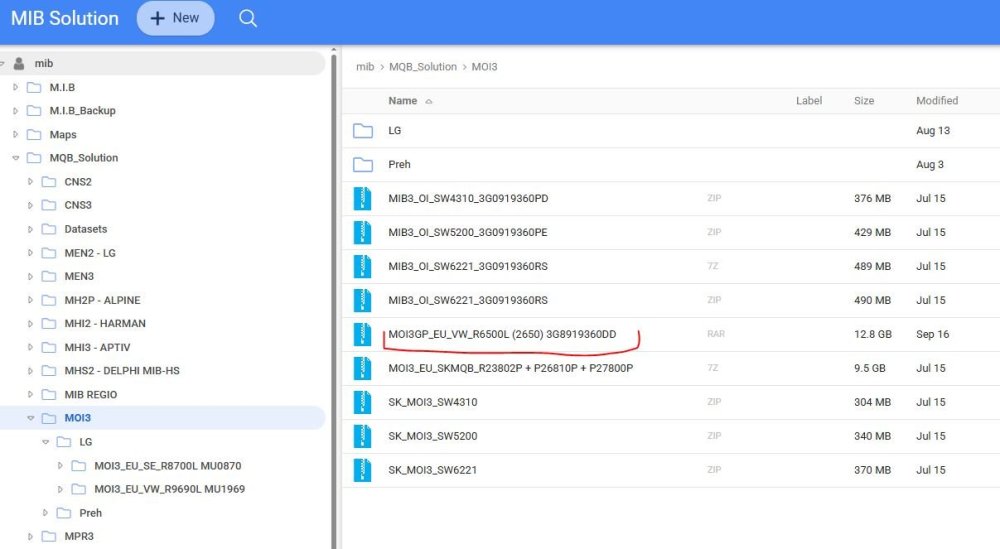This screenshot has width=1000, height=549.
Task: Select the MOI3GP_EU_VW_R6500L (2650) 3G8919360DD file name
Action: (503, 334)
